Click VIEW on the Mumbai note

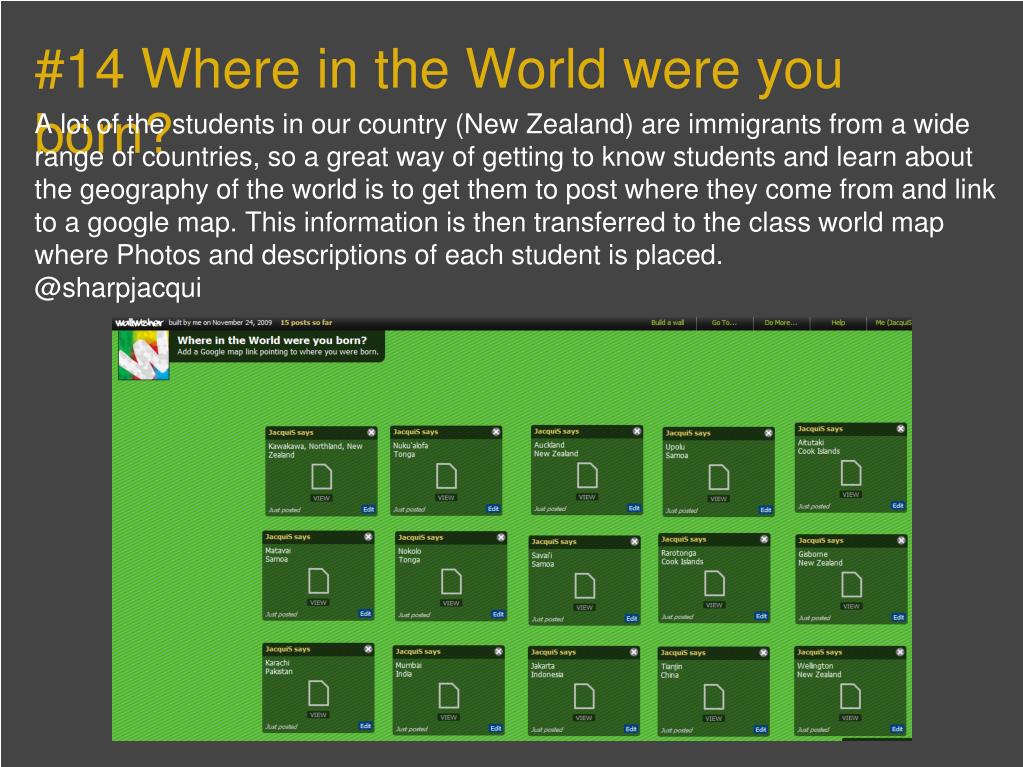coord(449,717)
